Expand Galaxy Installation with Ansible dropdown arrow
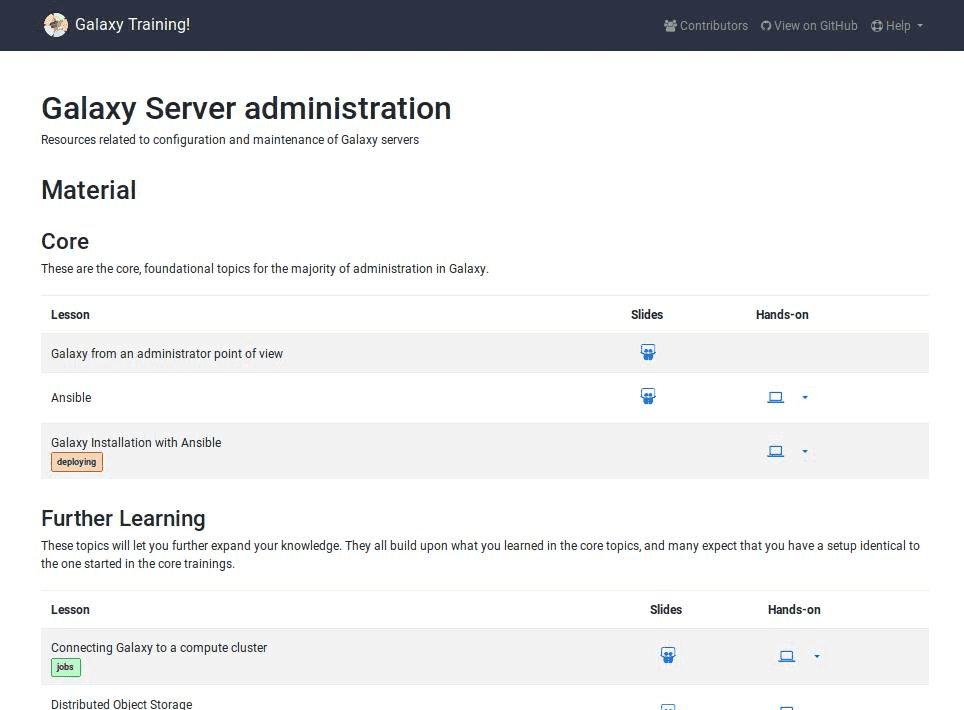Viewport: 964px width, 710px height. coord(805,452)
